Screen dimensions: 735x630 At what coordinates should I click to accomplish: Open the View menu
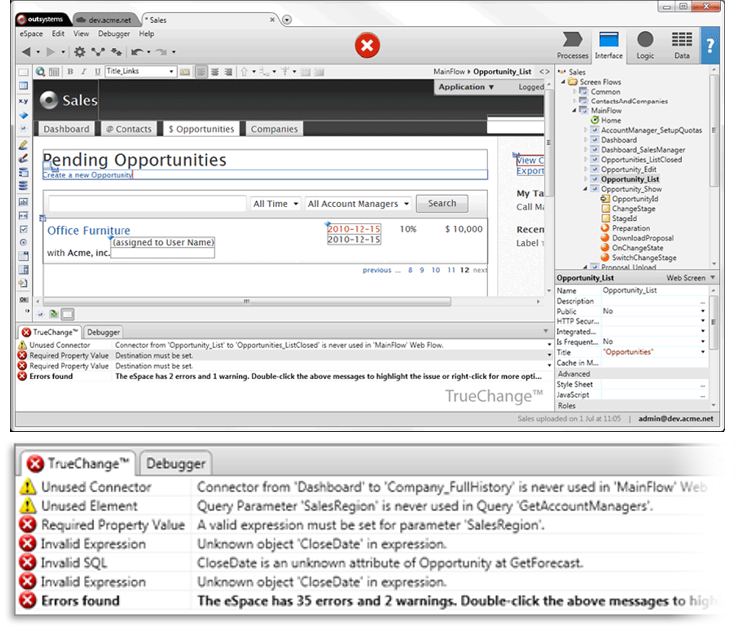[x=81, y=34]
